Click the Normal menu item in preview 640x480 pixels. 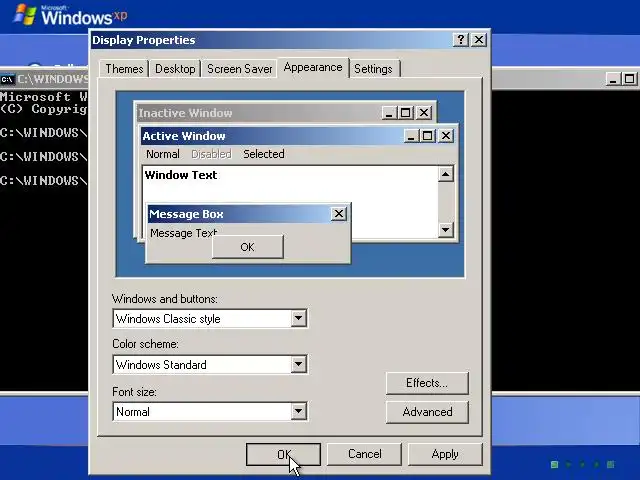163,154
